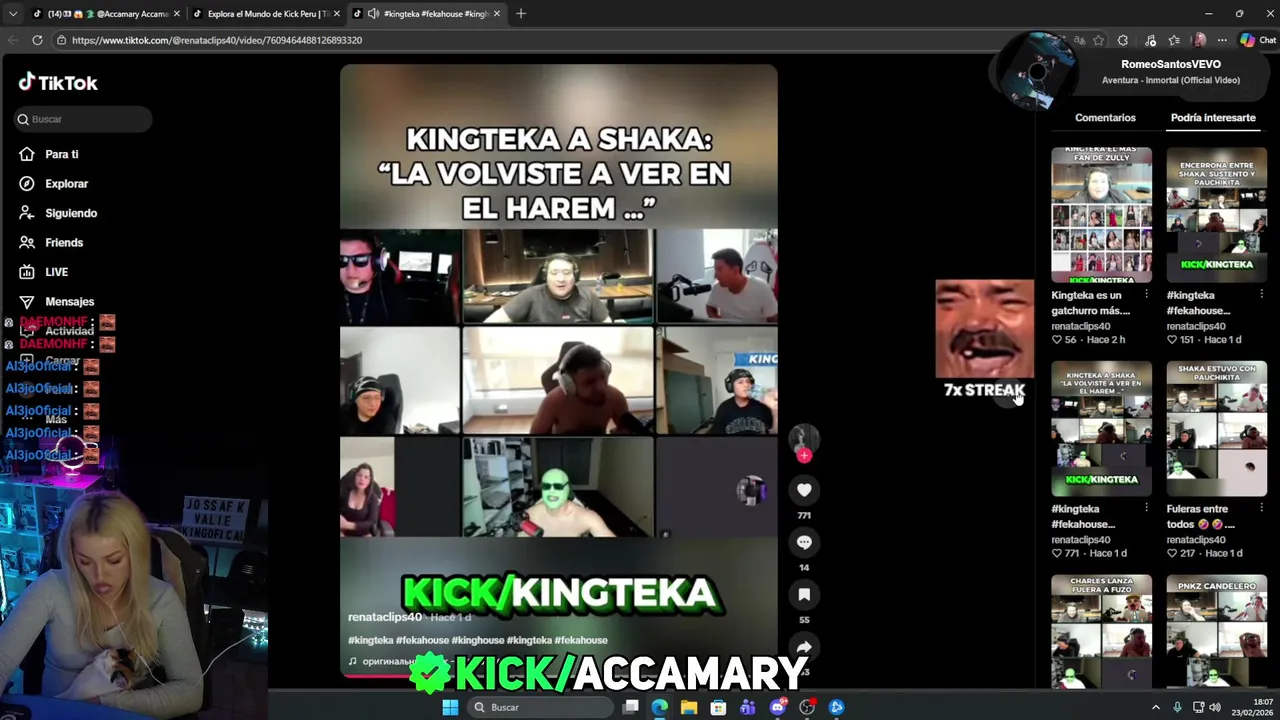Open the creator avatar beside the video
This screenshot has height=720, width=1280.
[x=804, y=438]
